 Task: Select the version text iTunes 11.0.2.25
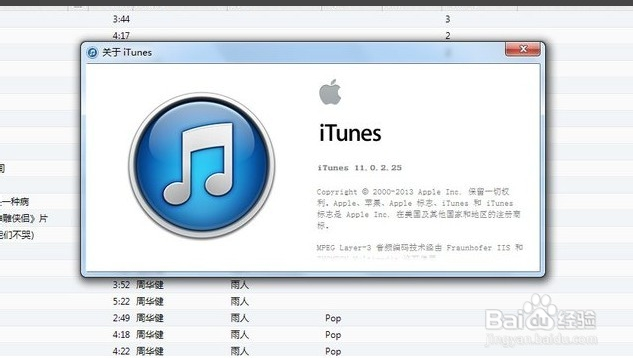click(360, 168)
